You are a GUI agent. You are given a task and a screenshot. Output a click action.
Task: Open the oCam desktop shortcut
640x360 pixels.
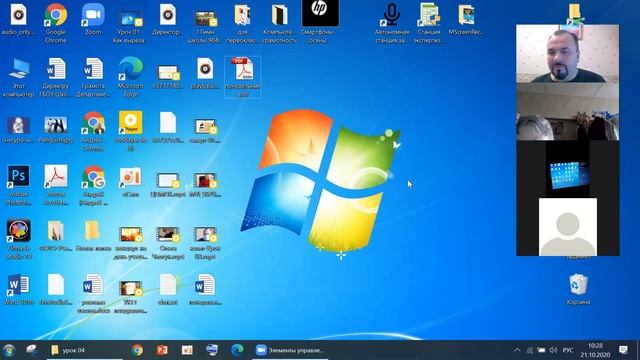(131, 182)
